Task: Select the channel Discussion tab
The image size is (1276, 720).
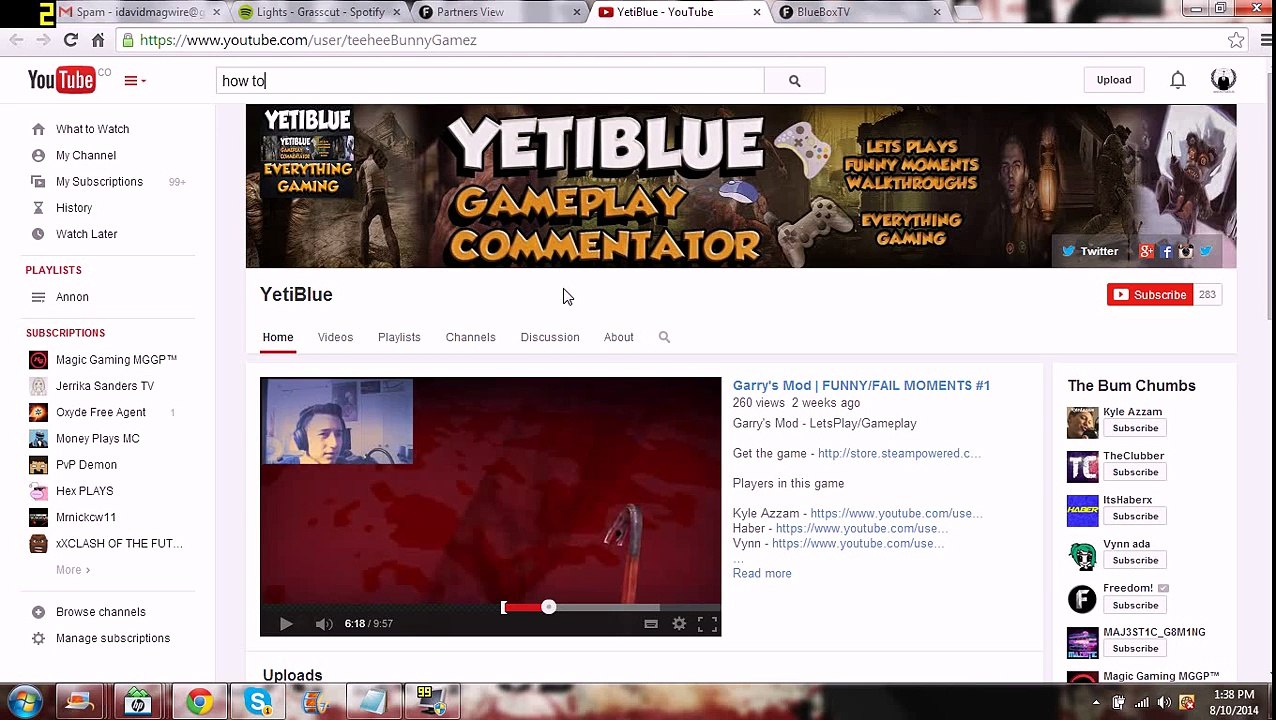Action: point(550,337)
